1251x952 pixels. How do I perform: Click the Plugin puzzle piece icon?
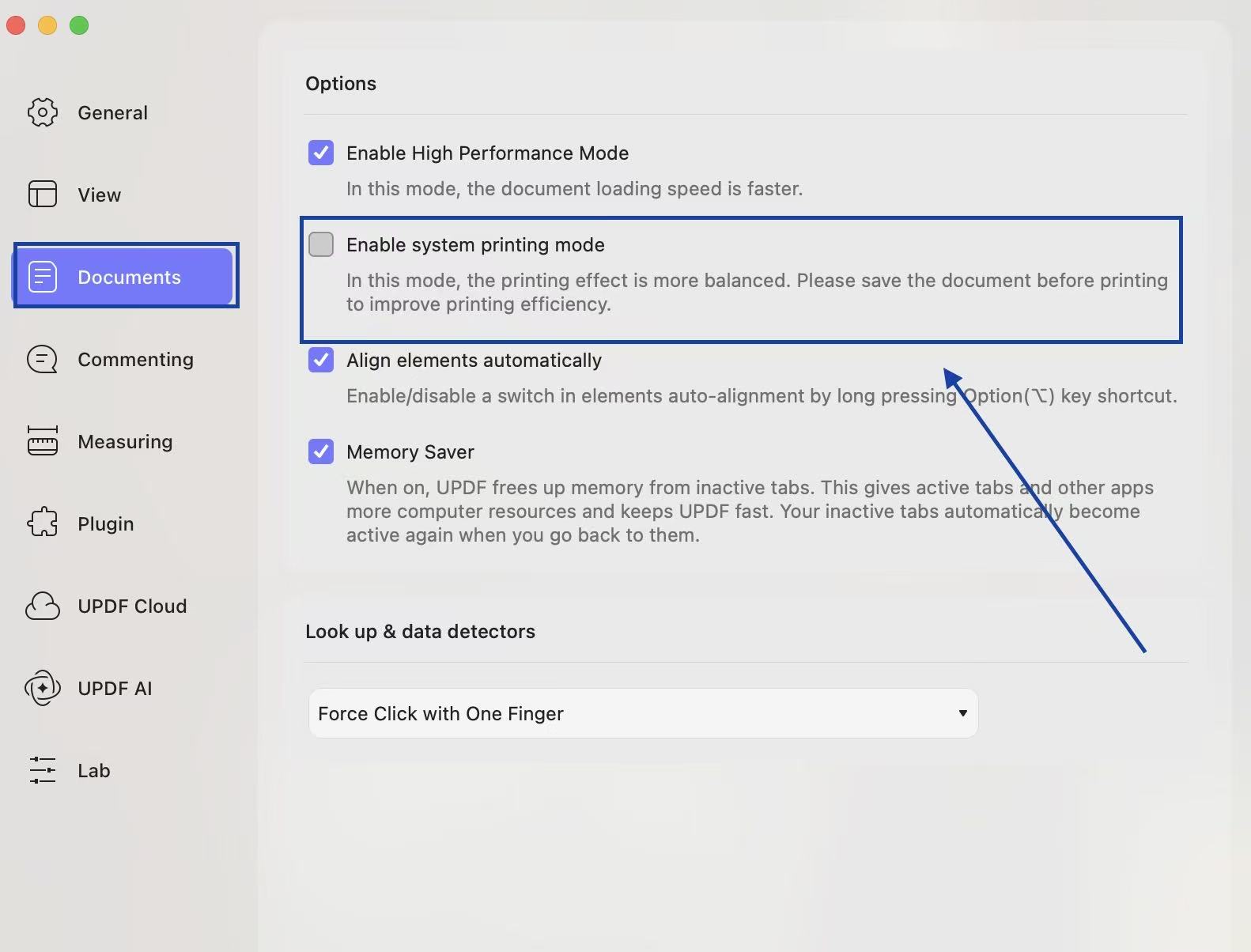[43, 523]
